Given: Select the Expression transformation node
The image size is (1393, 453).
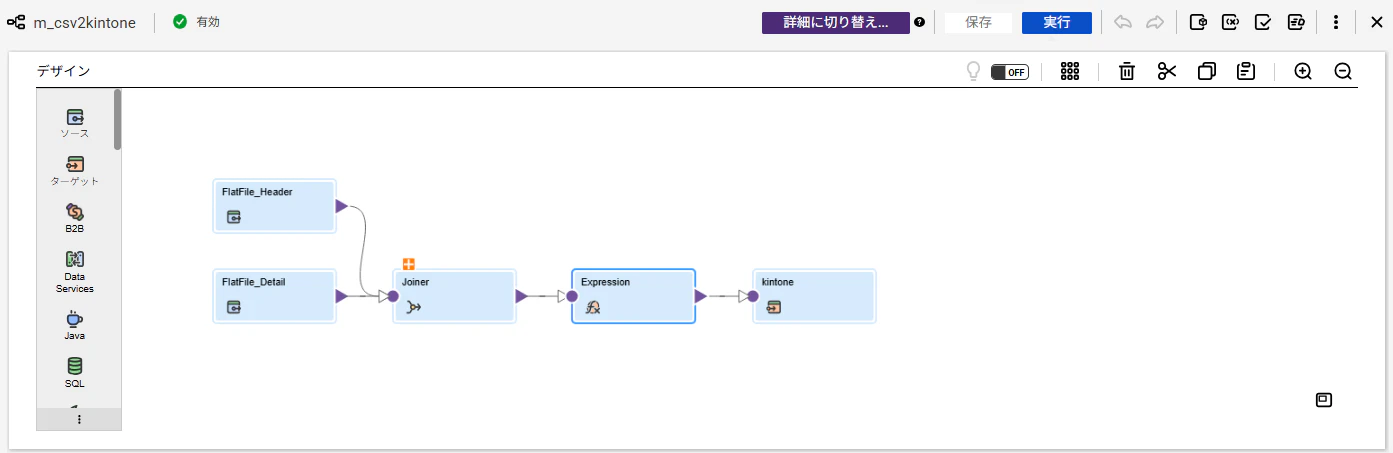Looking at the screenshot, I should pos(634,296).
